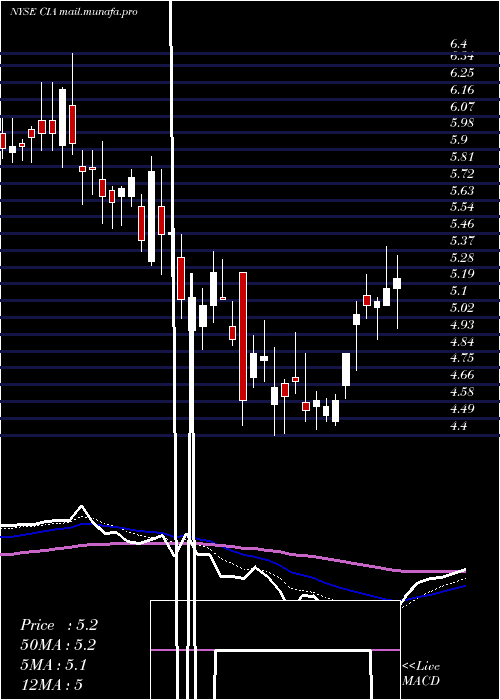This screenshot has height=700, width=500.
Task: Select the 5.1 price axis label
Action: (458, 291)
